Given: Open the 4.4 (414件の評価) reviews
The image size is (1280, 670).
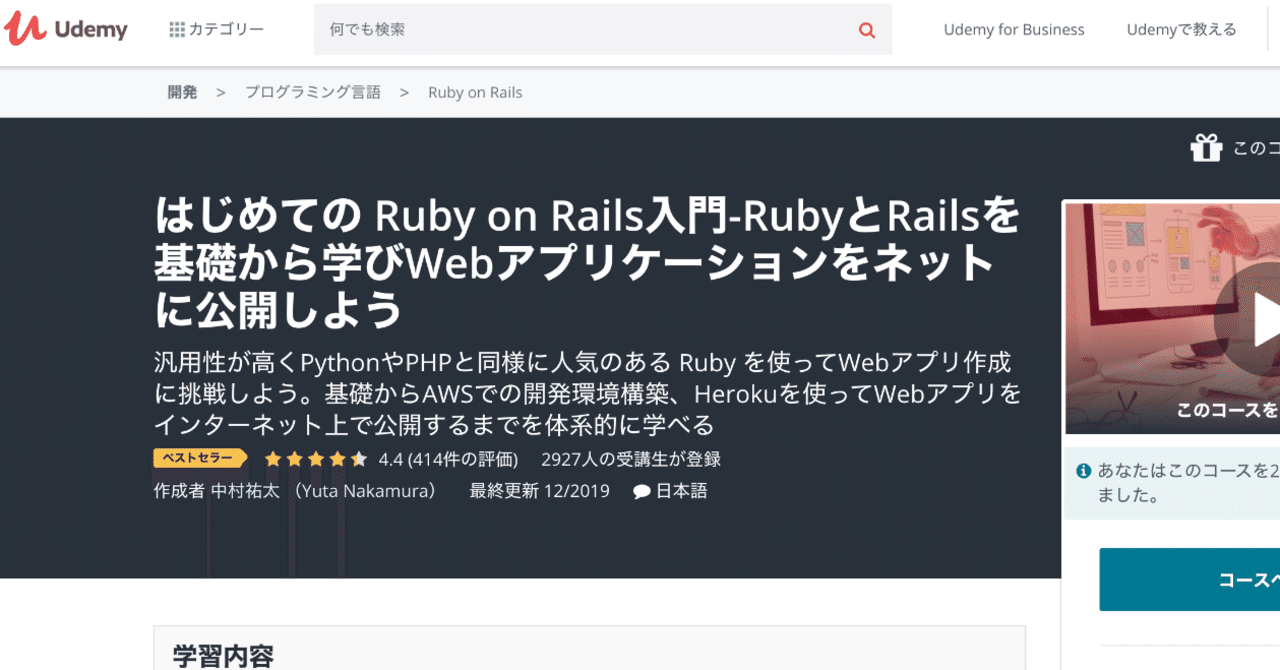Looking at the screenshot, I should click(x=448, y=460).
